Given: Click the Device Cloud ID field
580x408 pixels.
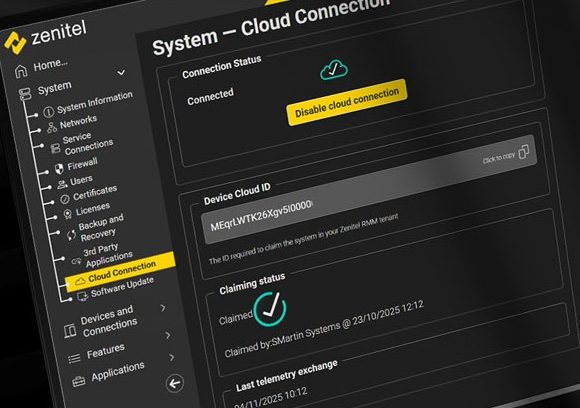Looking at the screenshot, I should pos(369,189).
